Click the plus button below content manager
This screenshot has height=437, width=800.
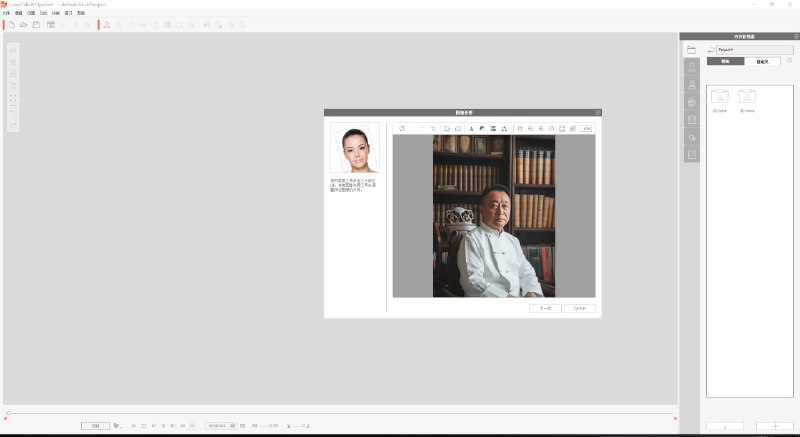click(774, 426)
